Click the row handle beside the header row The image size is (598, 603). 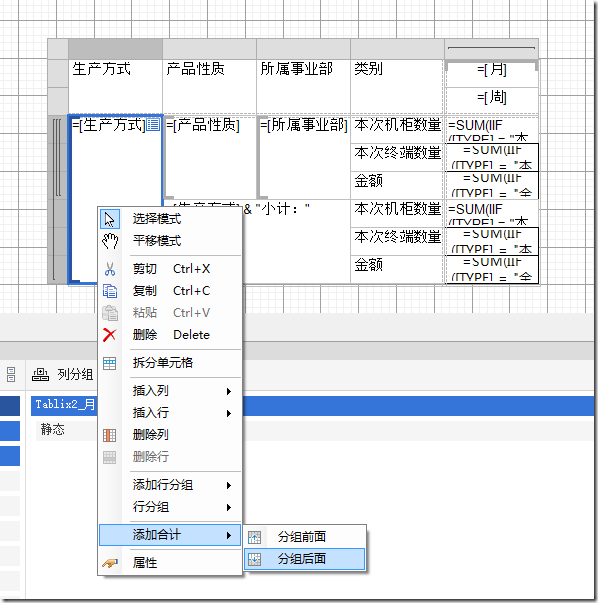pos(58,73)
